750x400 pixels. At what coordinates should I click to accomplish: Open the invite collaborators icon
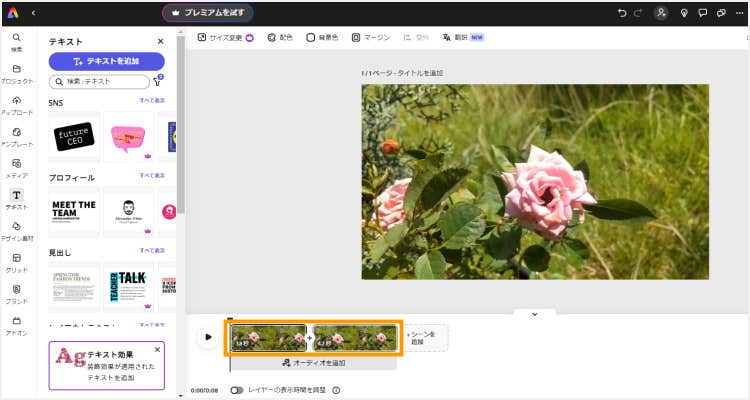click(661, 13)
